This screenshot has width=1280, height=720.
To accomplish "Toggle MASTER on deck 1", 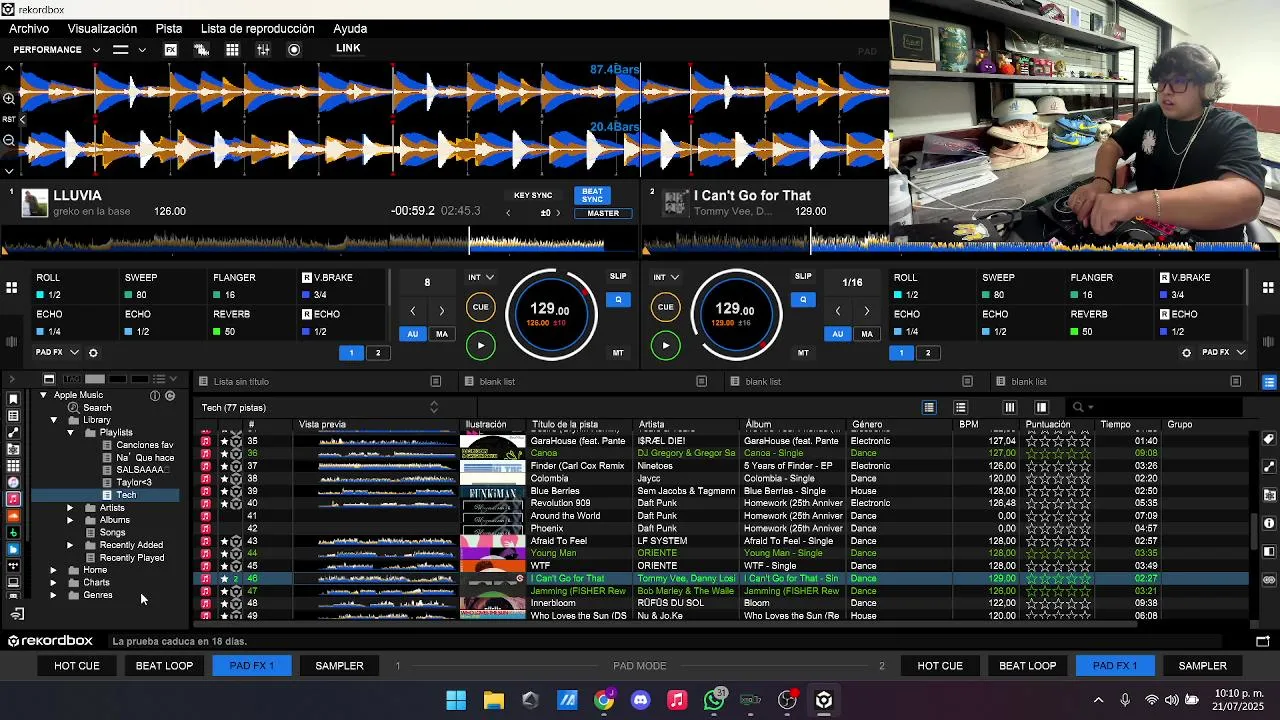I will [x=603, y=213].
